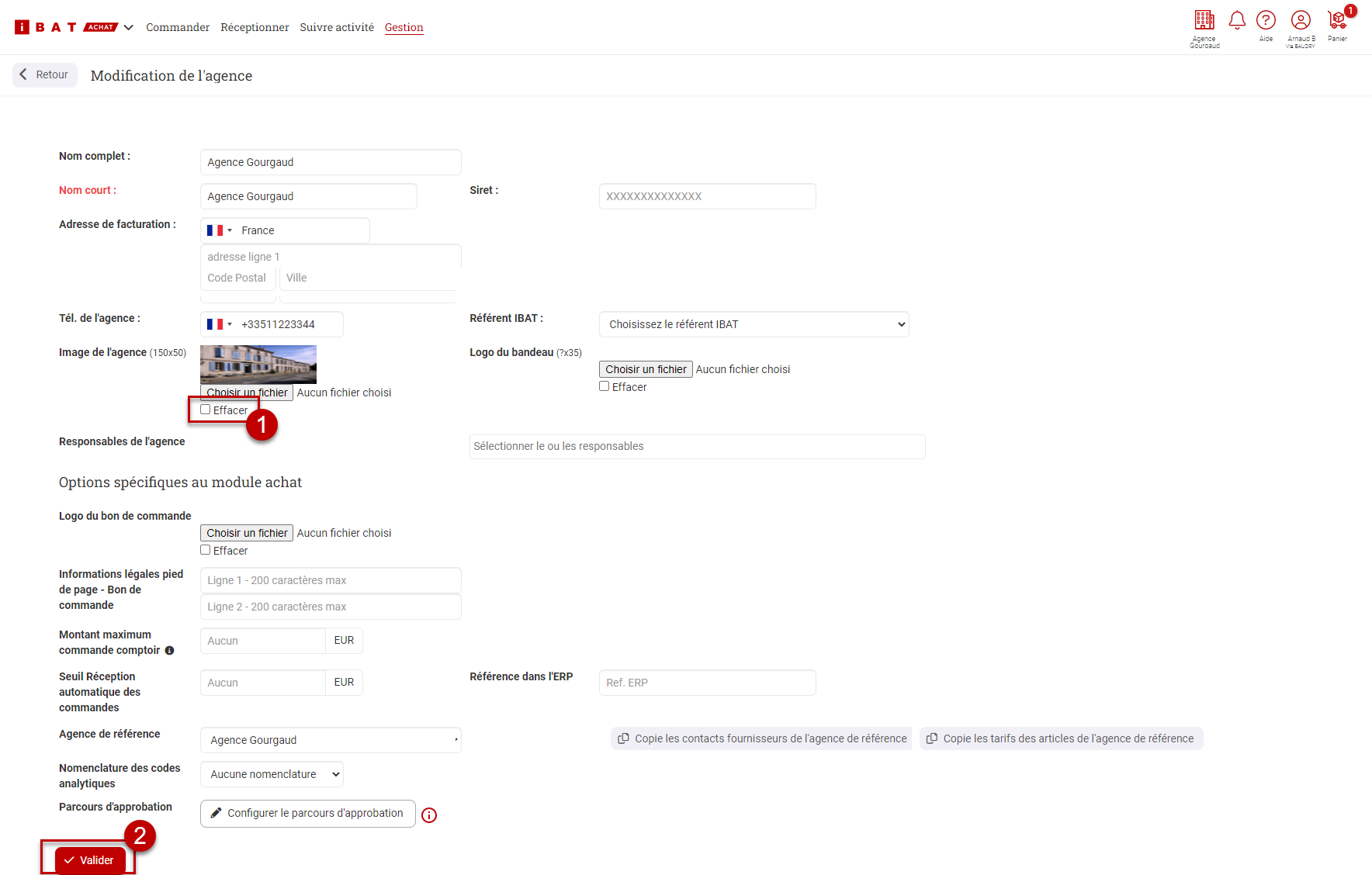Screen dimensions: 1372x875
Task: Open the Agence de référence selector
Action: [331, 740]
